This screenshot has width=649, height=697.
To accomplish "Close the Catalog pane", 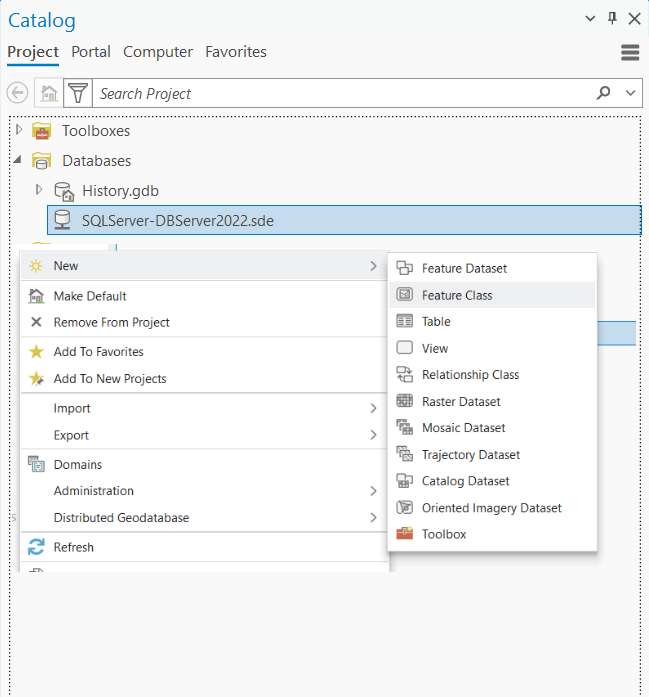I will coord(634,18).
